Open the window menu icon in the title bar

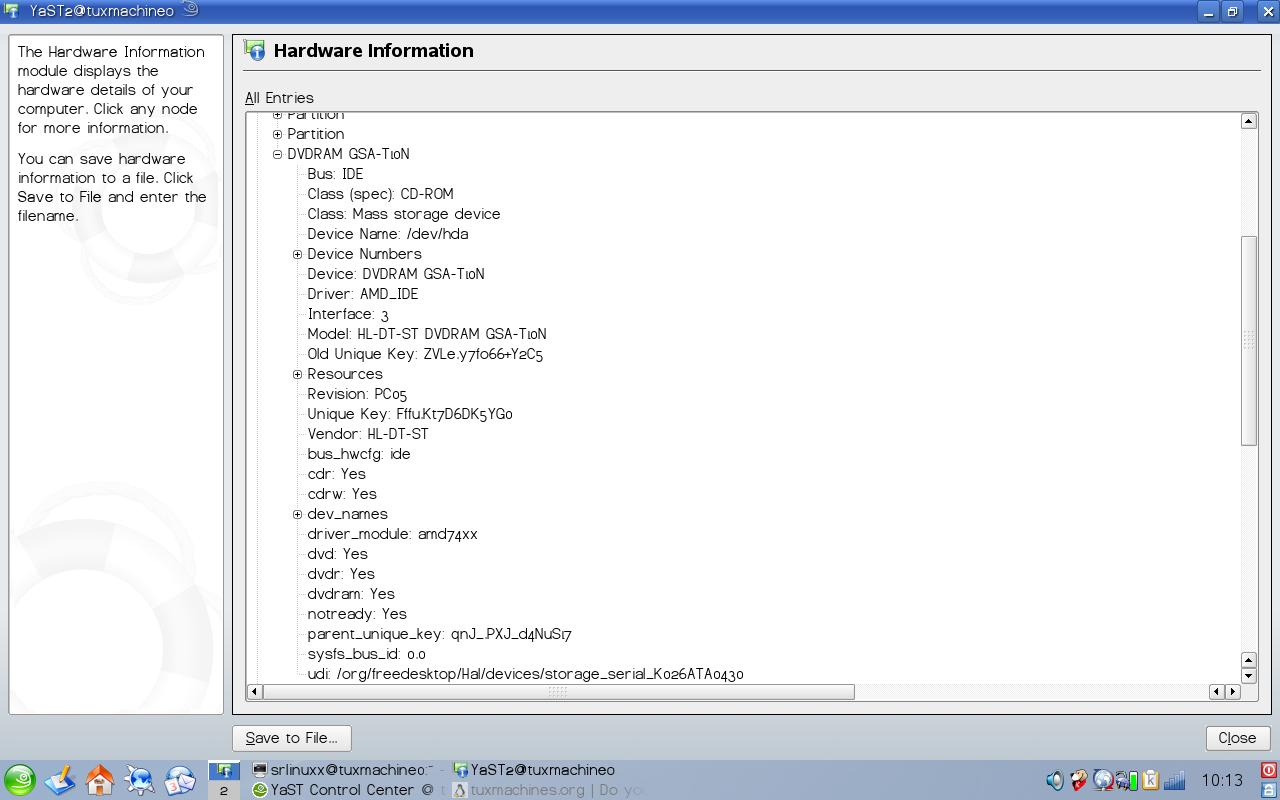(x=12, y=11)
